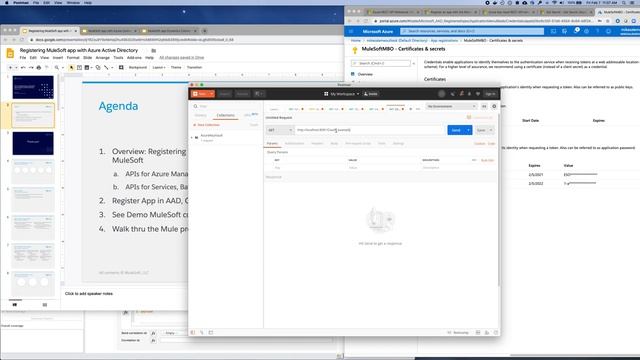Open the No Environment dropdown in Postman
The image size is (640, 360).
pyautogui.click(x=451, y=106)
